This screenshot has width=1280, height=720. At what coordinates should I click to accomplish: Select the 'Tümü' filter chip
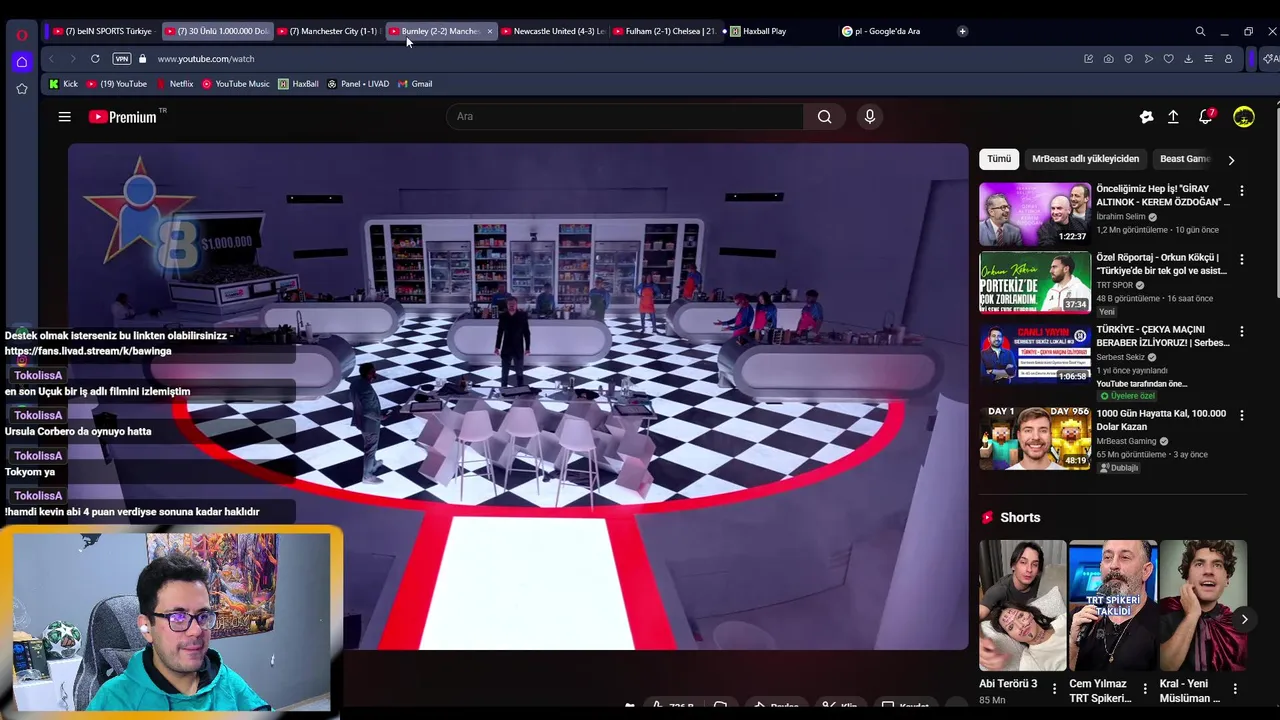999,159
